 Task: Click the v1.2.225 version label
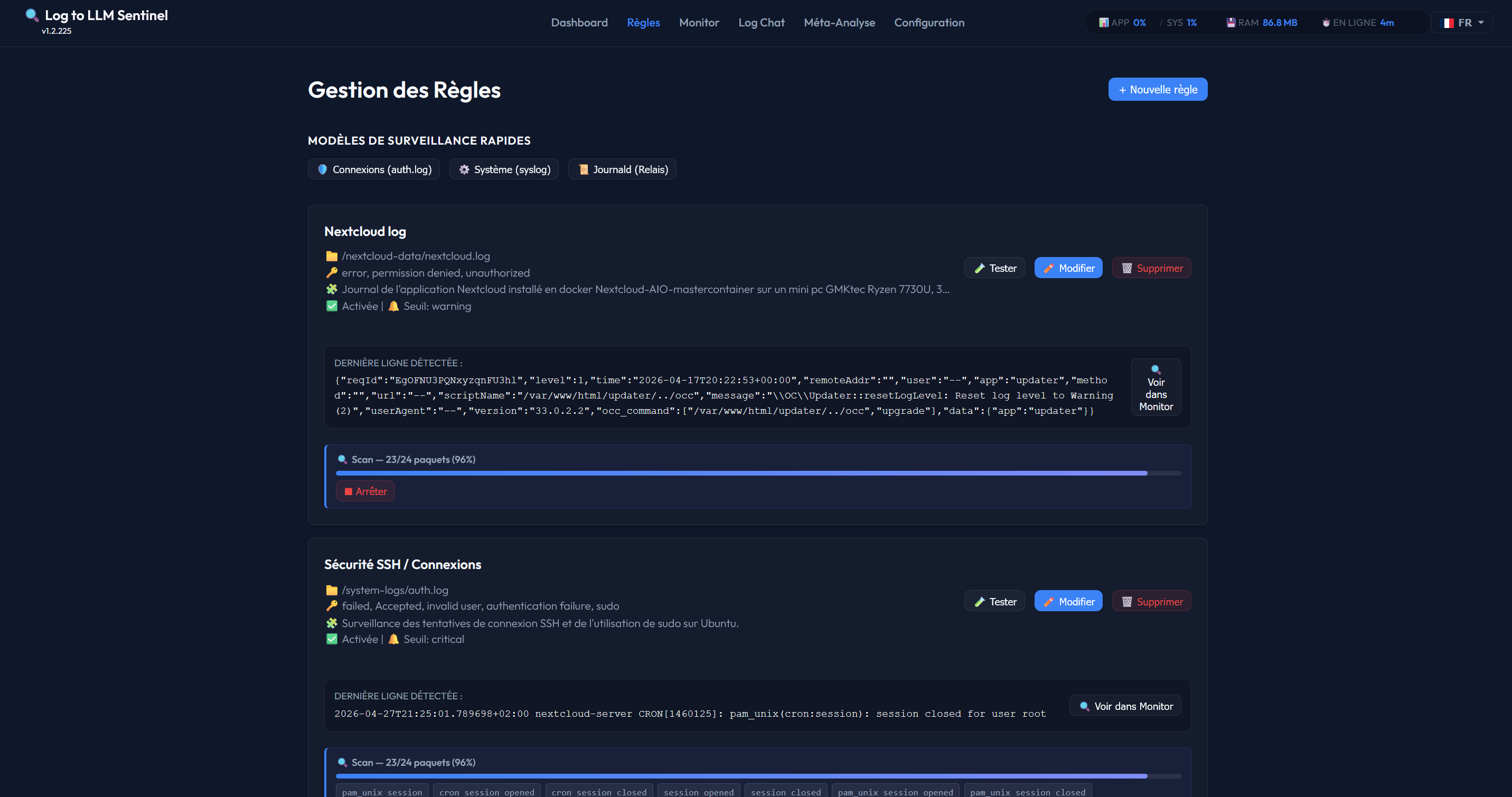pyautogui.click(x=57, y=31)
